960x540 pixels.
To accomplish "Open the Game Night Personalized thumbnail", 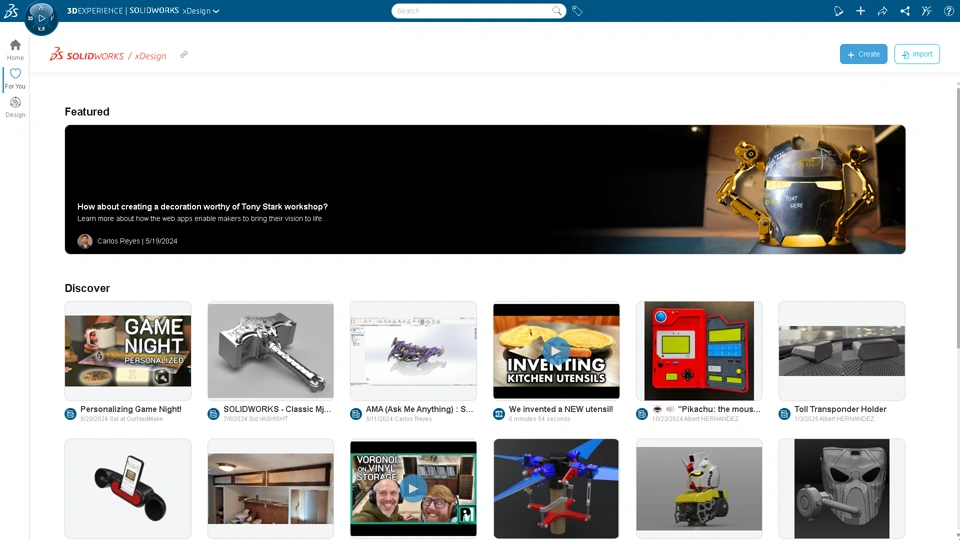I will pos(128,351).
